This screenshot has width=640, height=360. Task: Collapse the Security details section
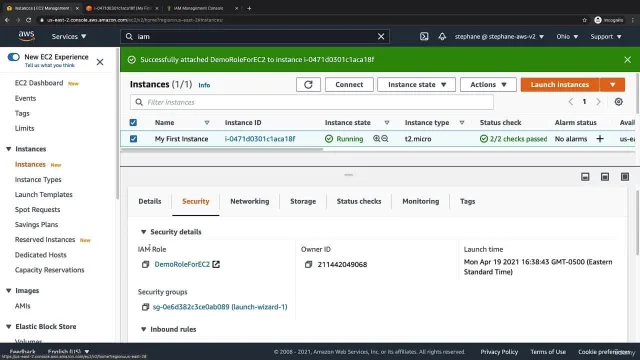pos(143,232)
